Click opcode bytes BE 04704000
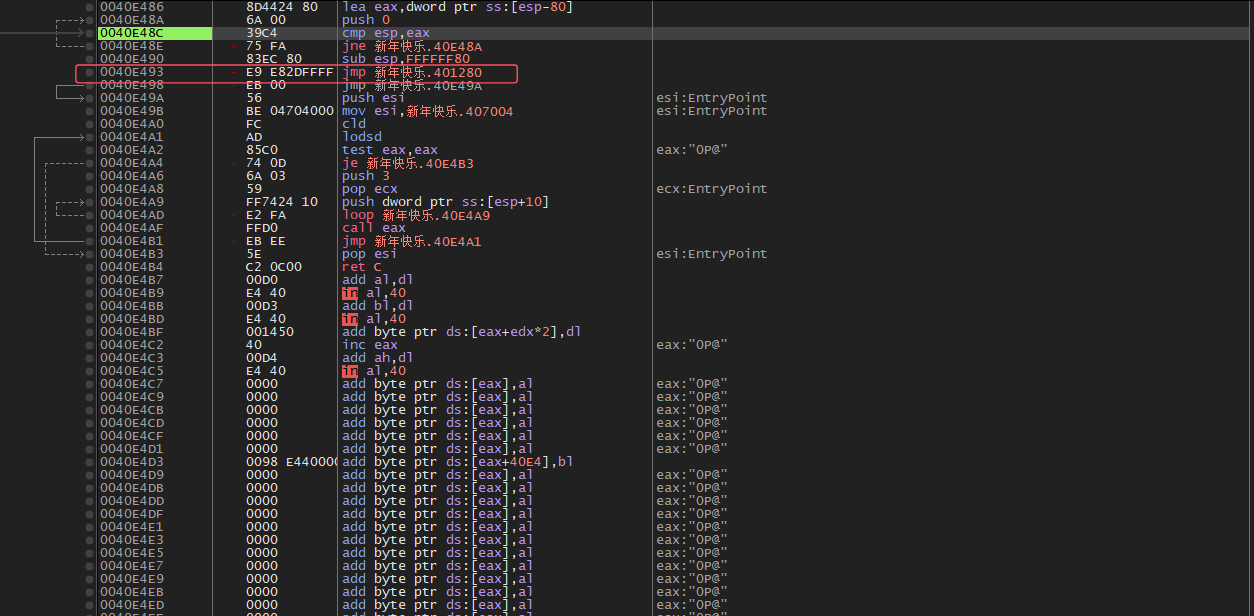The image size is (1254, 616). (x=290, y=111)
